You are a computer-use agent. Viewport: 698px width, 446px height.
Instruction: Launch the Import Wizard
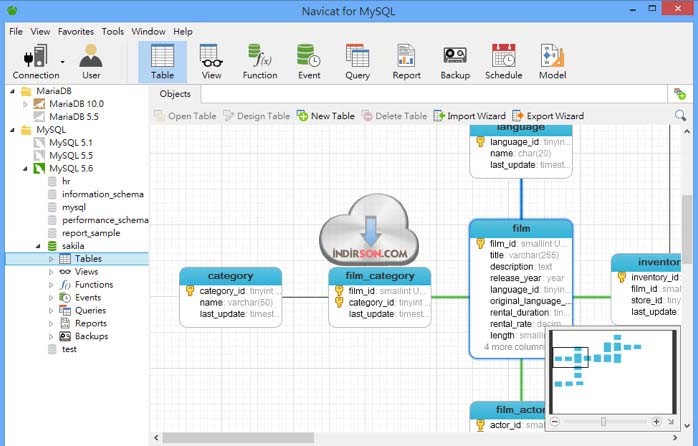(x=470, y=116)
